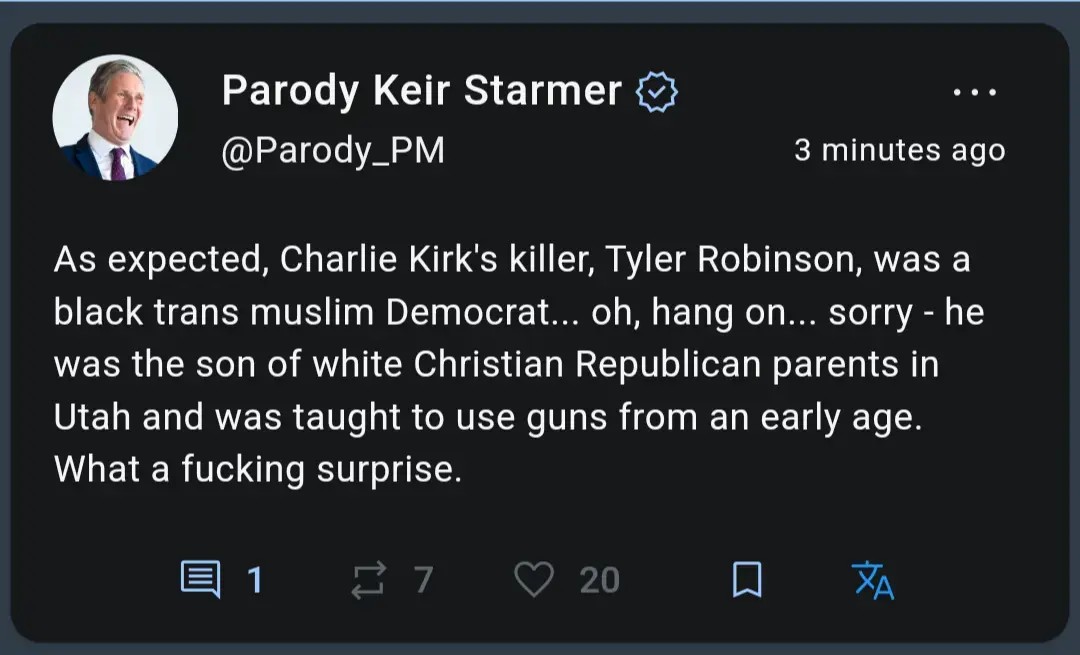Image resolution: width=1080 pixels, height=655 pixels.
Task: Open the reply comment icon
Action: pyautogui.click(x=201, y=579)
